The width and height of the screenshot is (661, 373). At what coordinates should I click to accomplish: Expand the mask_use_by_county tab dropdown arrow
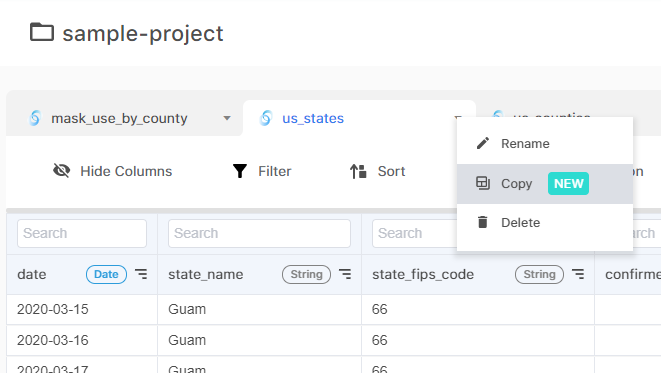click(227, 118)
